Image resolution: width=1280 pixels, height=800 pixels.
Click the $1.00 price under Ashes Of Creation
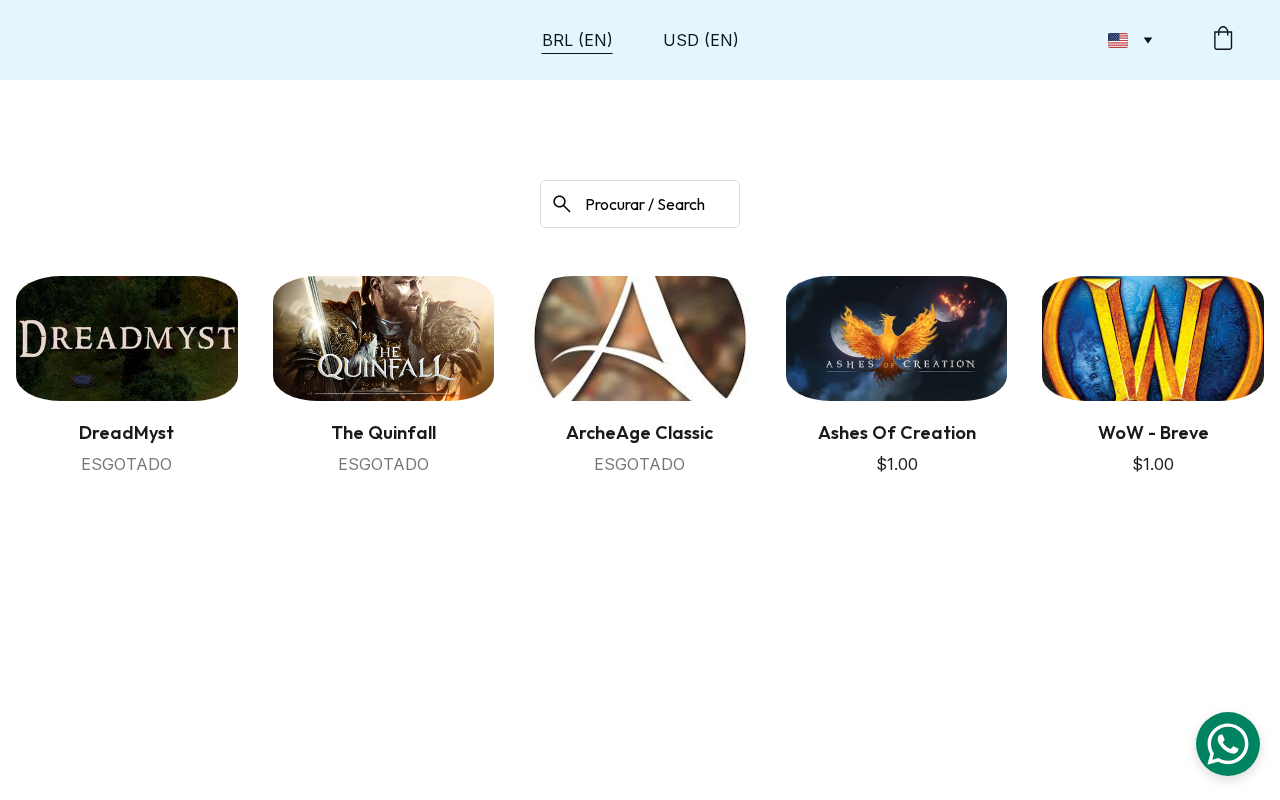point(897,464)
